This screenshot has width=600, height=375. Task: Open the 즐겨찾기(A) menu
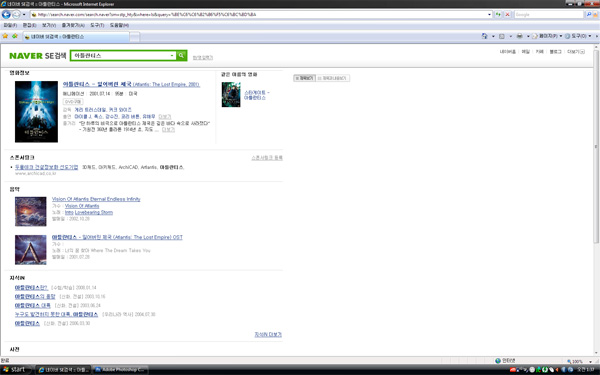pos(73,25)
